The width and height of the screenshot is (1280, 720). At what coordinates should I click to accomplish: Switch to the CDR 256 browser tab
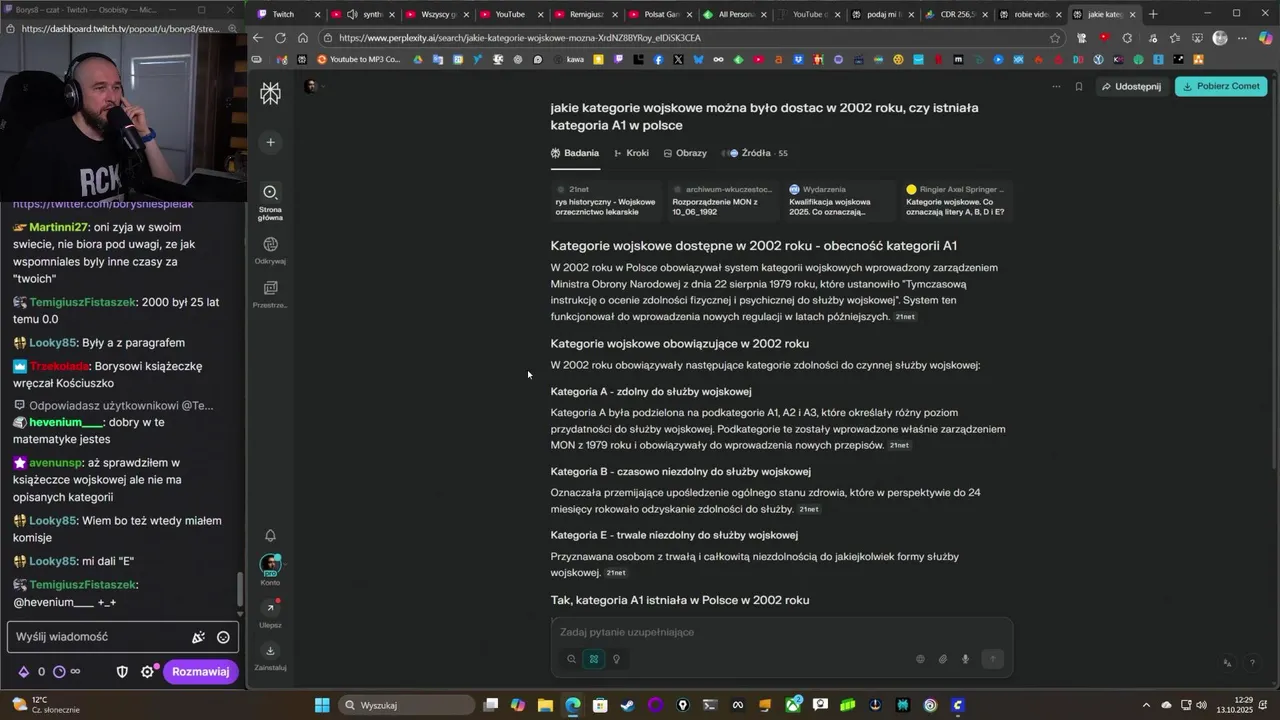[958, 14]
